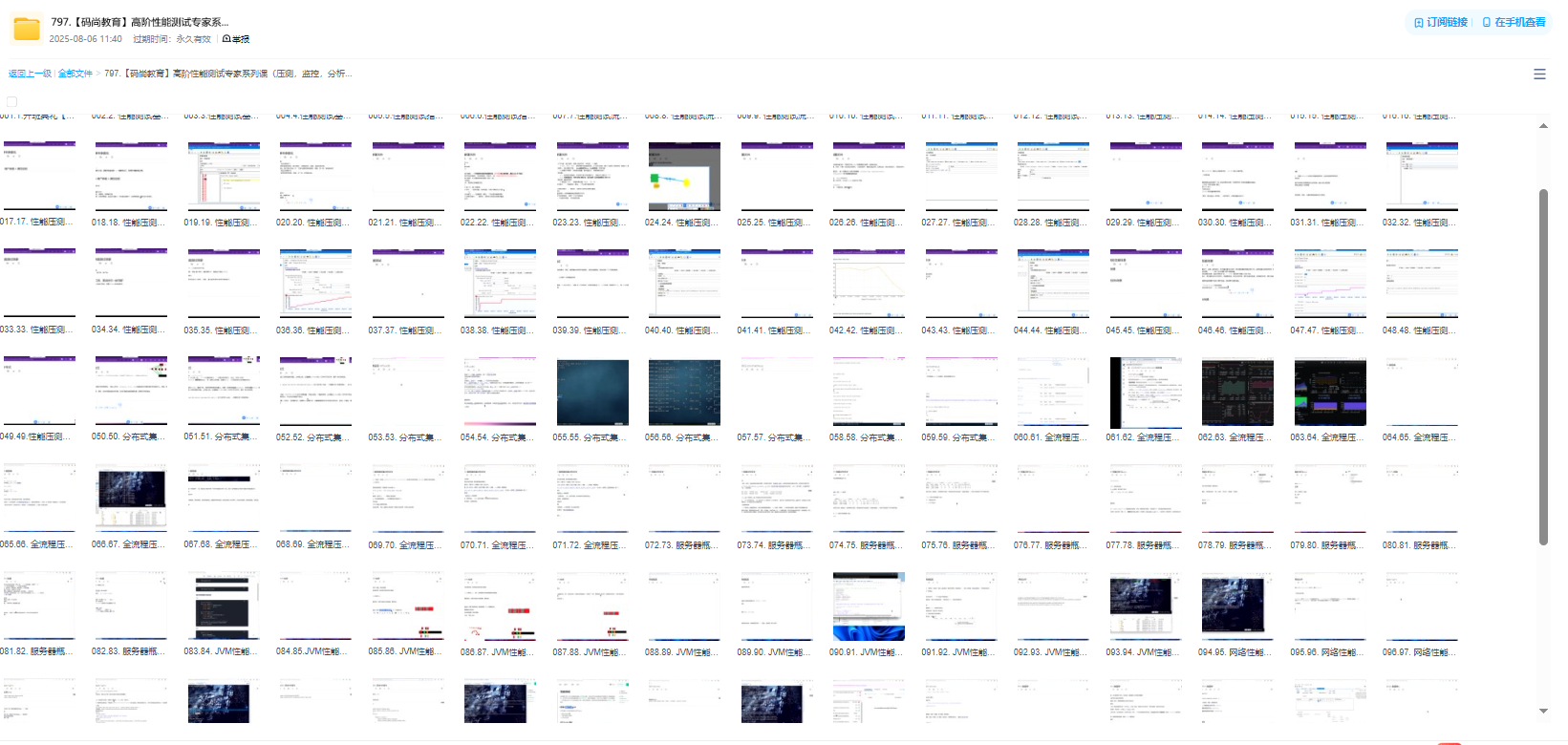
Task: Open the 090.91 JVM性能 thumbnail
Action: tap(869, 607)
